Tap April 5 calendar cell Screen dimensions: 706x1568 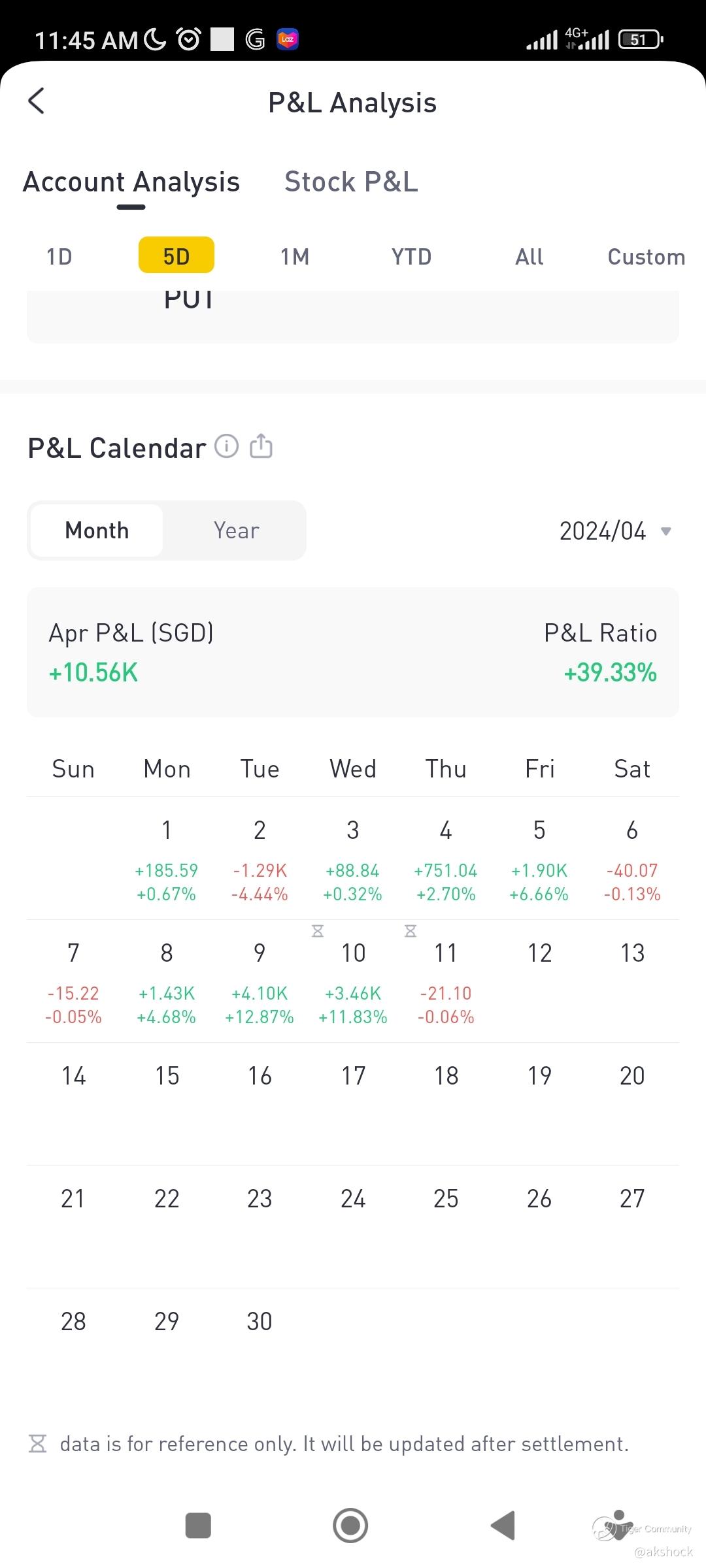point(539,858)
